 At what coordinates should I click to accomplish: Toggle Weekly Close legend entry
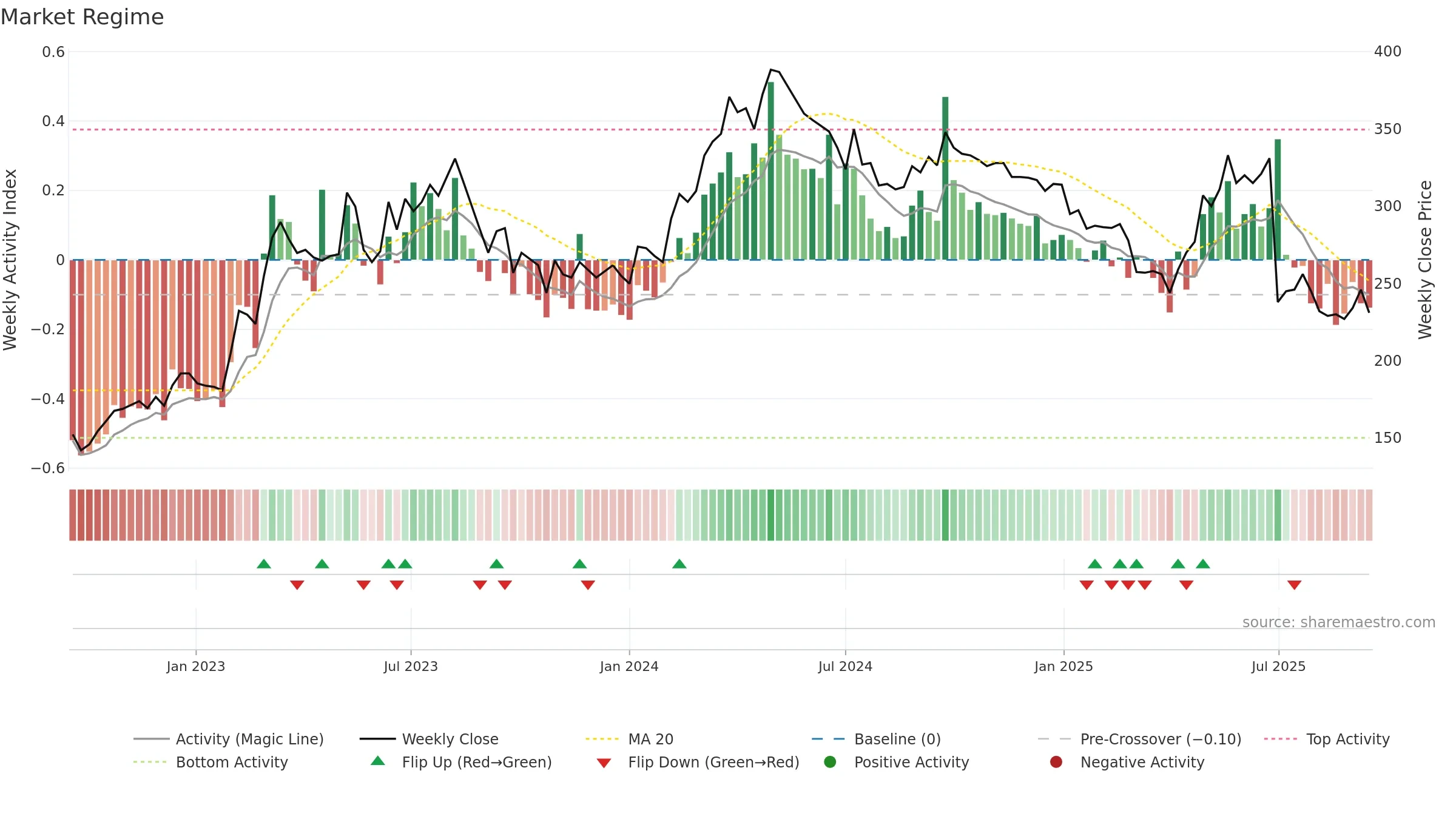pyautogui.click(x=429, y=739)
